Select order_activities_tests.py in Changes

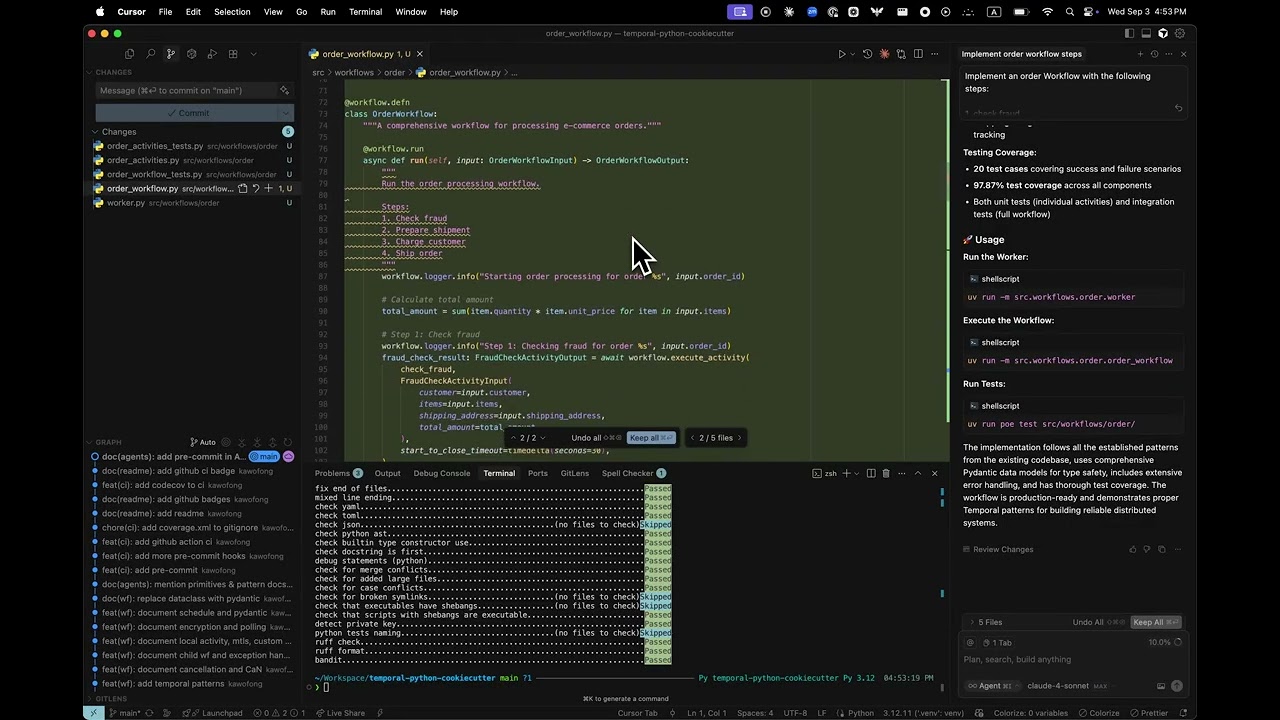(x=155, y=146)
